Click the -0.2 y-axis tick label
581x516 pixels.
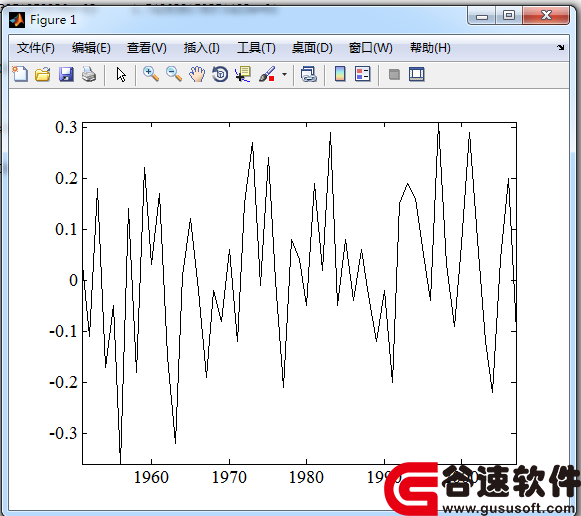click(x=63, y=382)
